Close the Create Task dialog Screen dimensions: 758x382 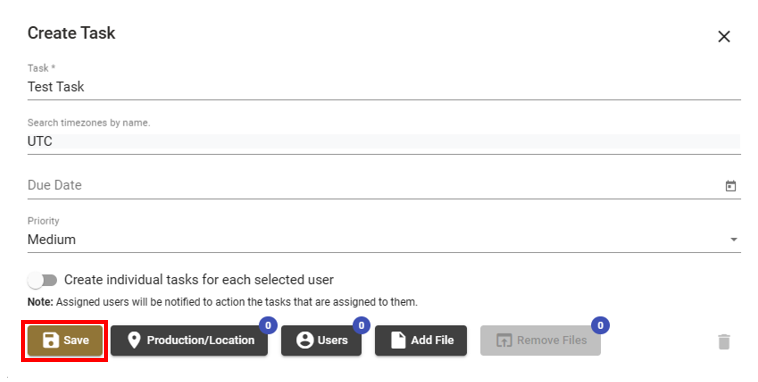click(724, 36)
